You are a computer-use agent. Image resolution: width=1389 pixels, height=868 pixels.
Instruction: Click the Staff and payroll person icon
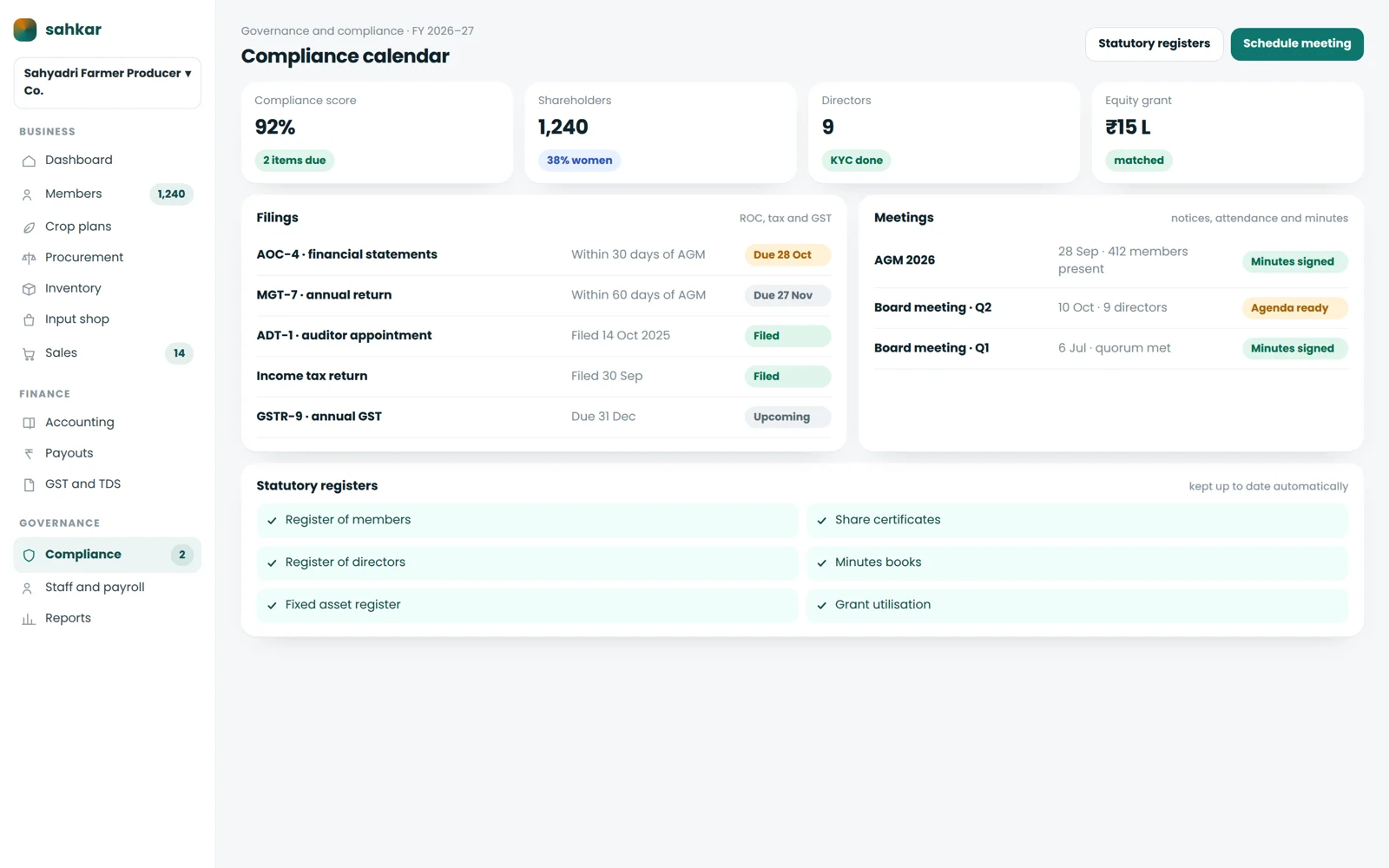29,588
